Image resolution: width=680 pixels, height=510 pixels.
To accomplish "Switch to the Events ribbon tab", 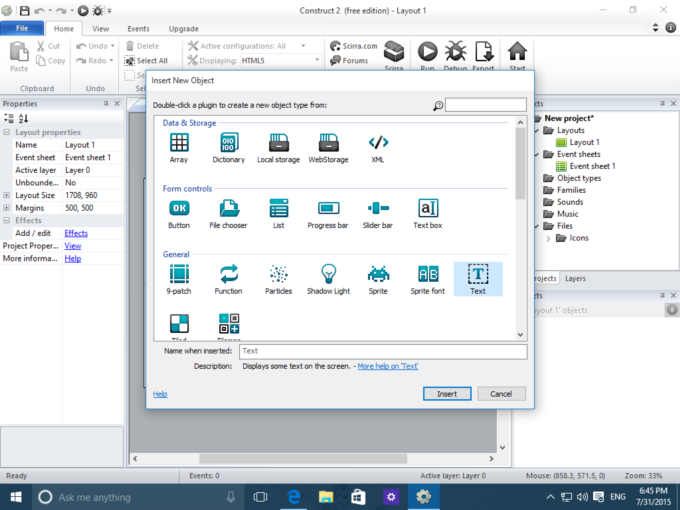I will pyautogui.click(x=138, y=29).
